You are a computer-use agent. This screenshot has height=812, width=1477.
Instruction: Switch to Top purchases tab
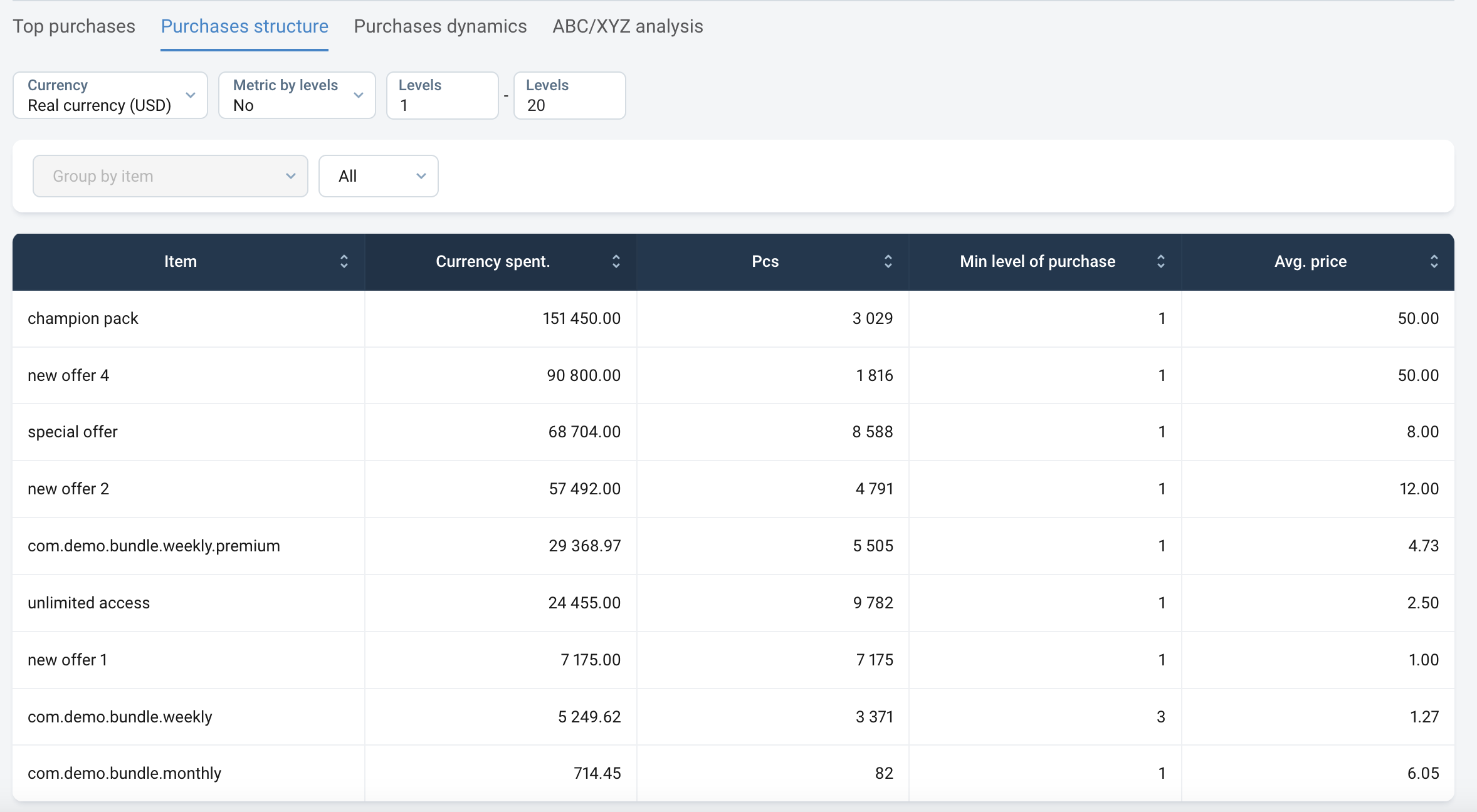pos(74,26)
